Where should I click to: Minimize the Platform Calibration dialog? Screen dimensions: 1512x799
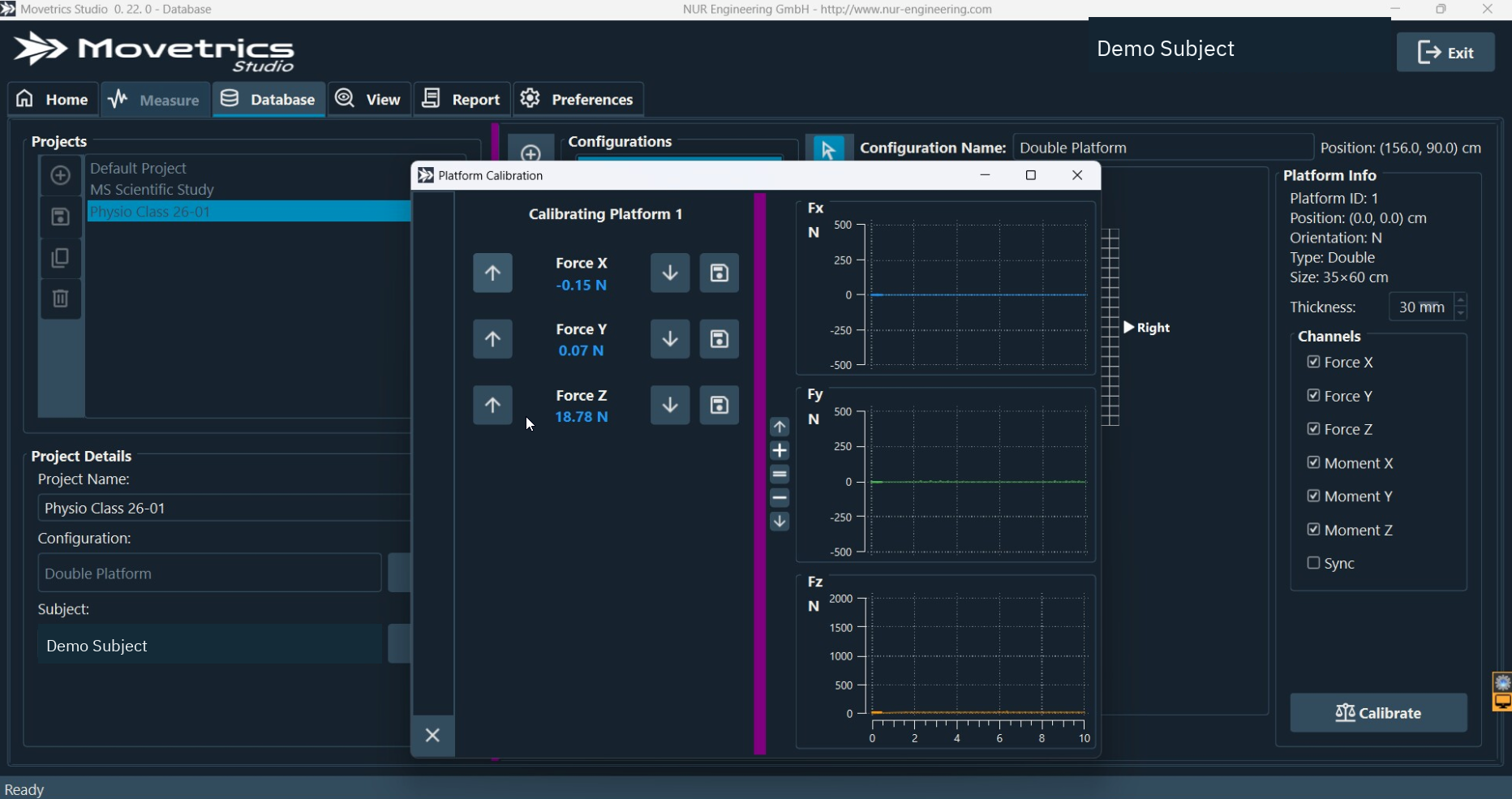pyautogui.click(x=986, y=175)
